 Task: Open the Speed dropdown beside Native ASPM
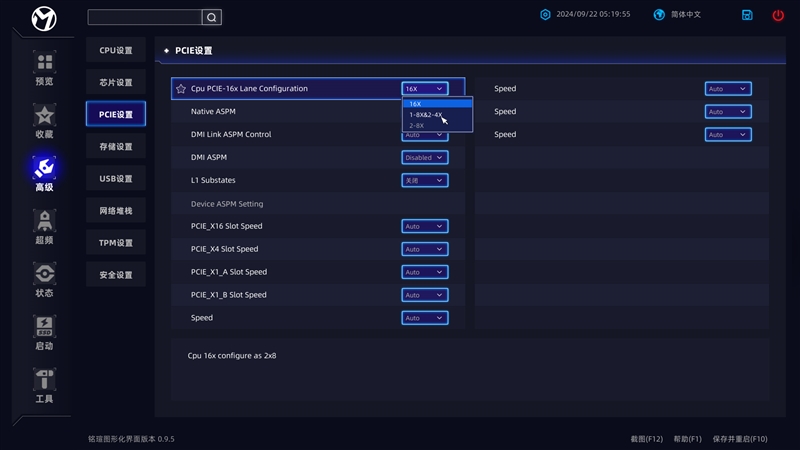coord(728,112)
